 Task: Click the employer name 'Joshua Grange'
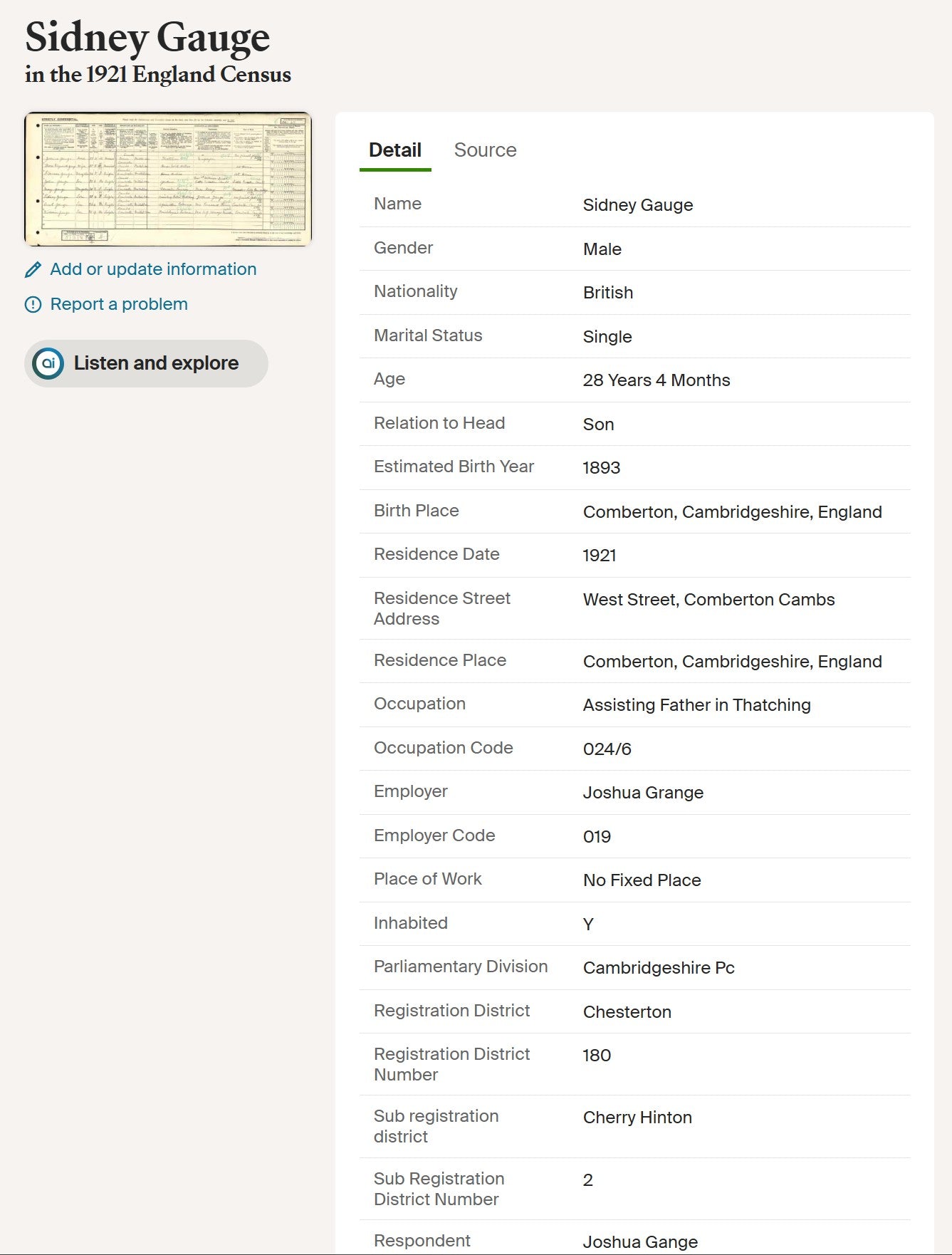pyautogui.click(x=642, y=793)
